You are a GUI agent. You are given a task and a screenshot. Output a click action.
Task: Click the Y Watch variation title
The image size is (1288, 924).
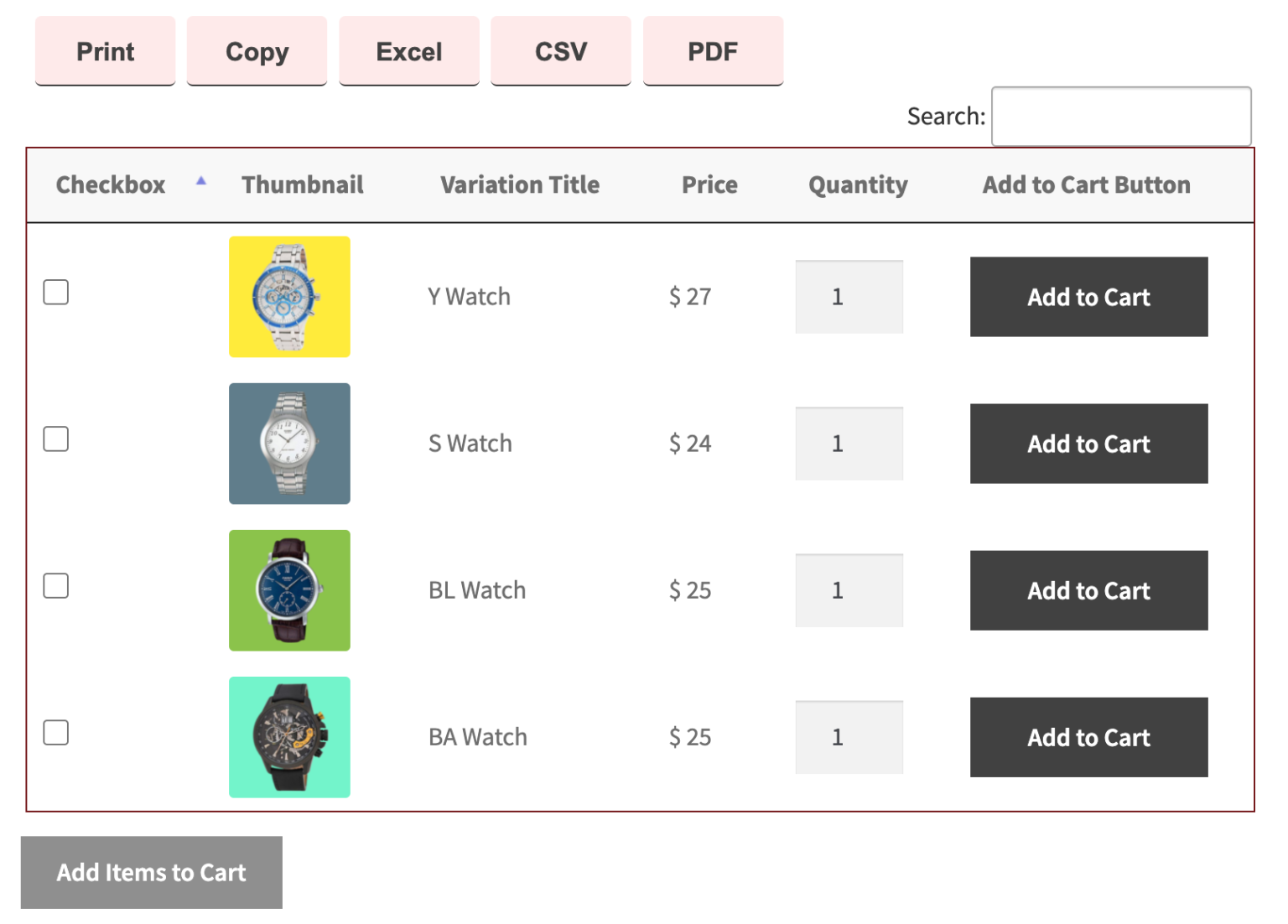click(469, 297)
